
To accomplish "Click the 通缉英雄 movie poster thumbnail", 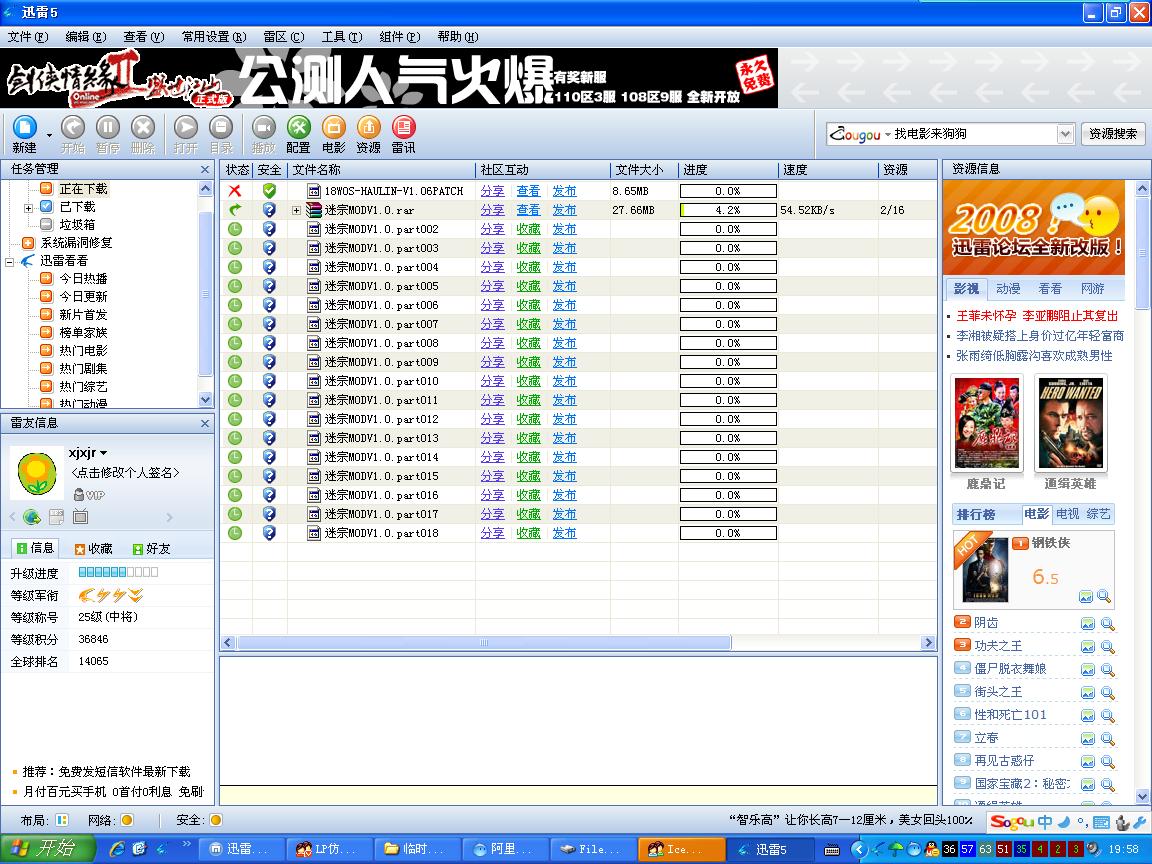I will click(x=1070, y=424).
